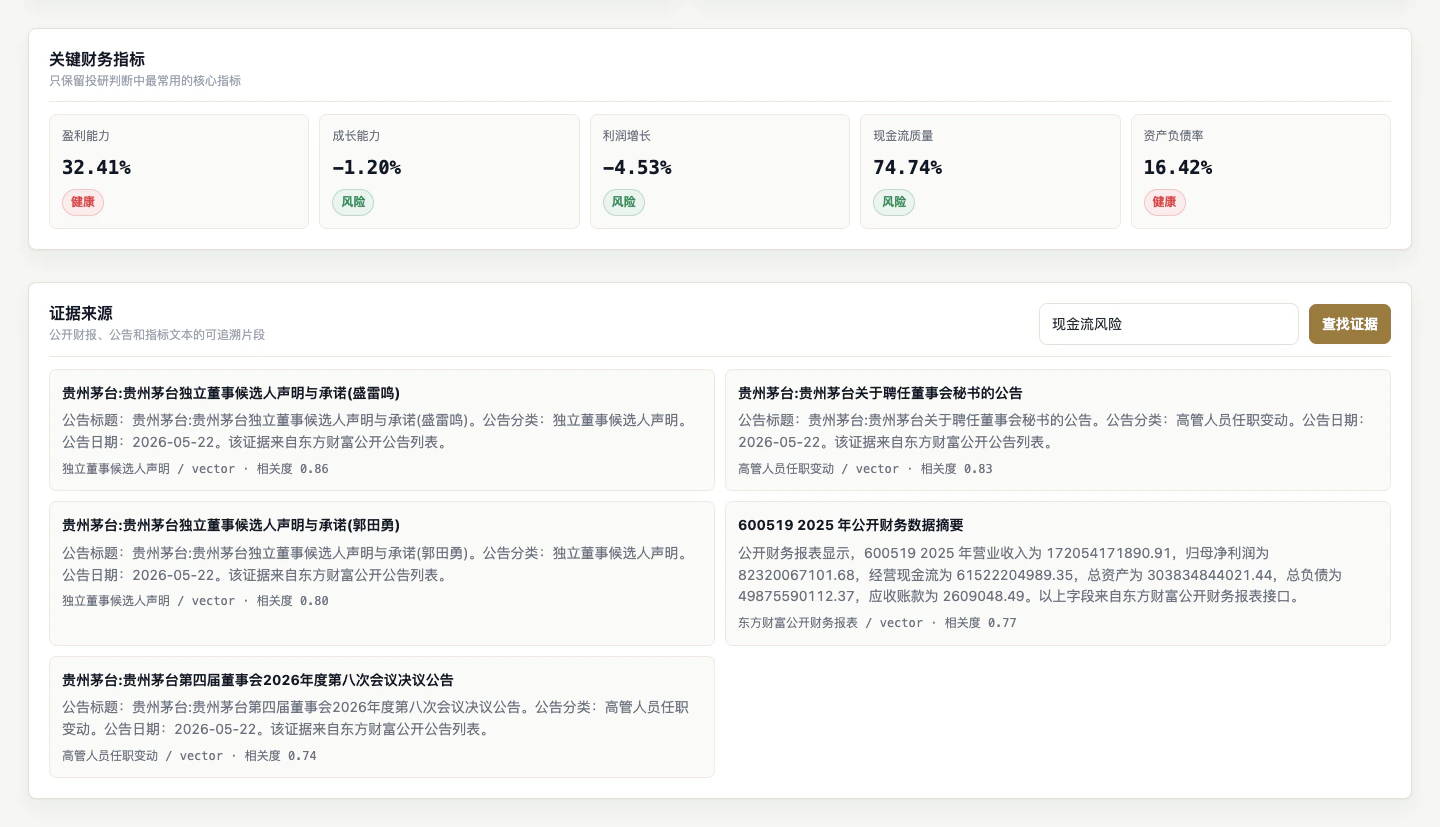
Task: Click the financial summary body starting 公开财务报表显示
Action: click(x=1040, y=575)
